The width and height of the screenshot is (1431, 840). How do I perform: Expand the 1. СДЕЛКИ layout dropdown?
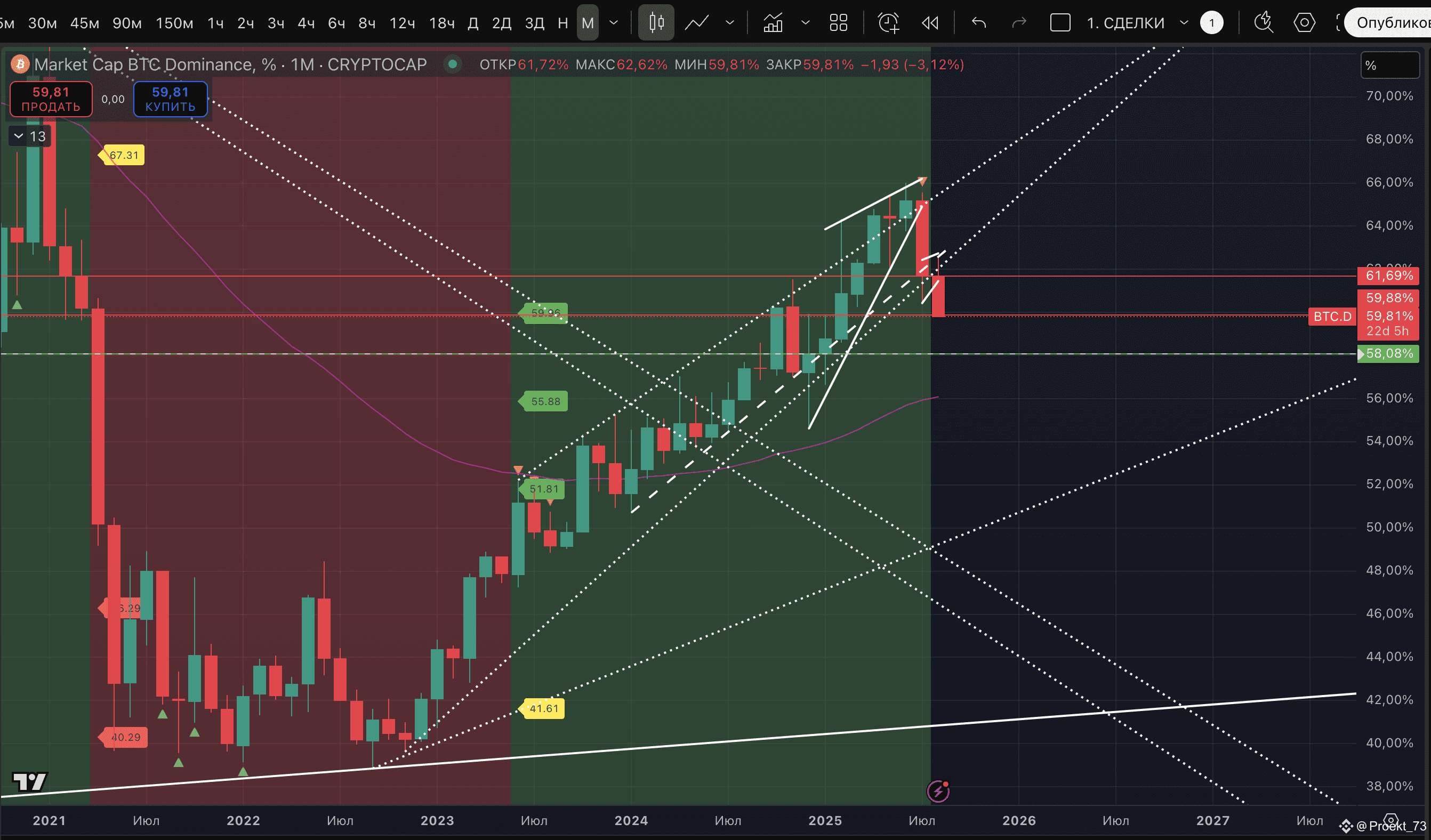point(1184,23)
